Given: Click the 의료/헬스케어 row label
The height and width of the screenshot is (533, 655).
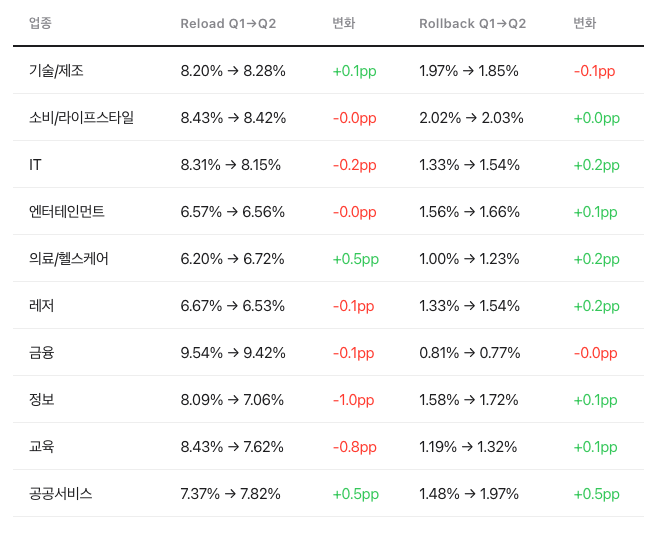Looking at the screenshot, I should click(x=69, y=259).
